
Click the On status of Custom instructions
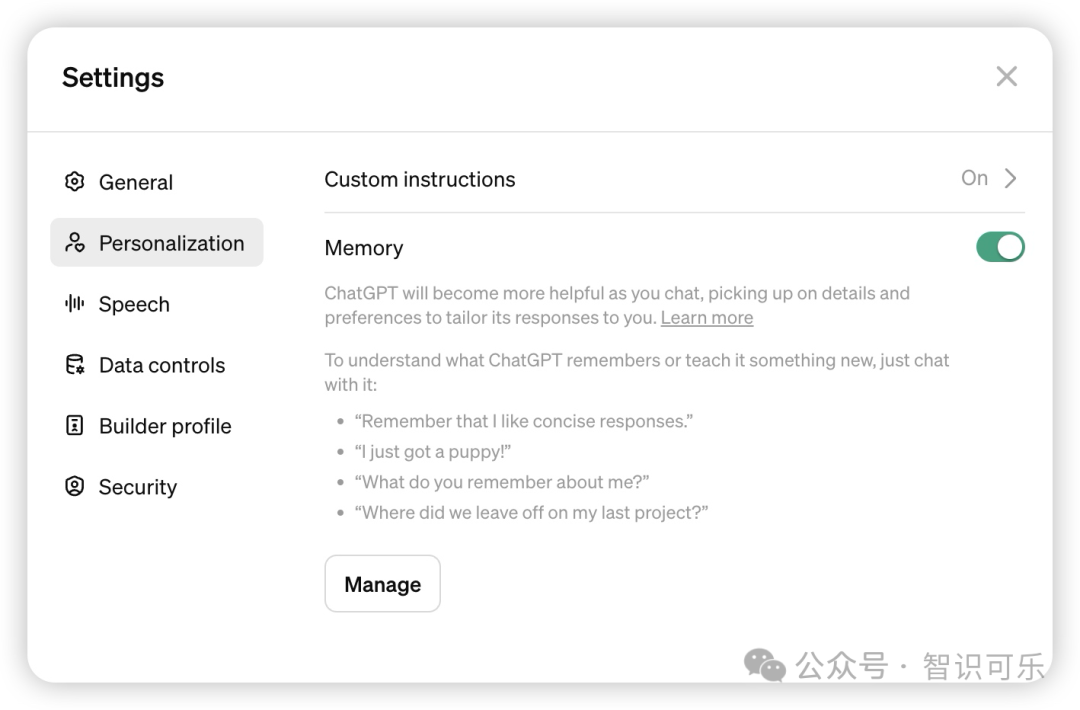[974, 179]
